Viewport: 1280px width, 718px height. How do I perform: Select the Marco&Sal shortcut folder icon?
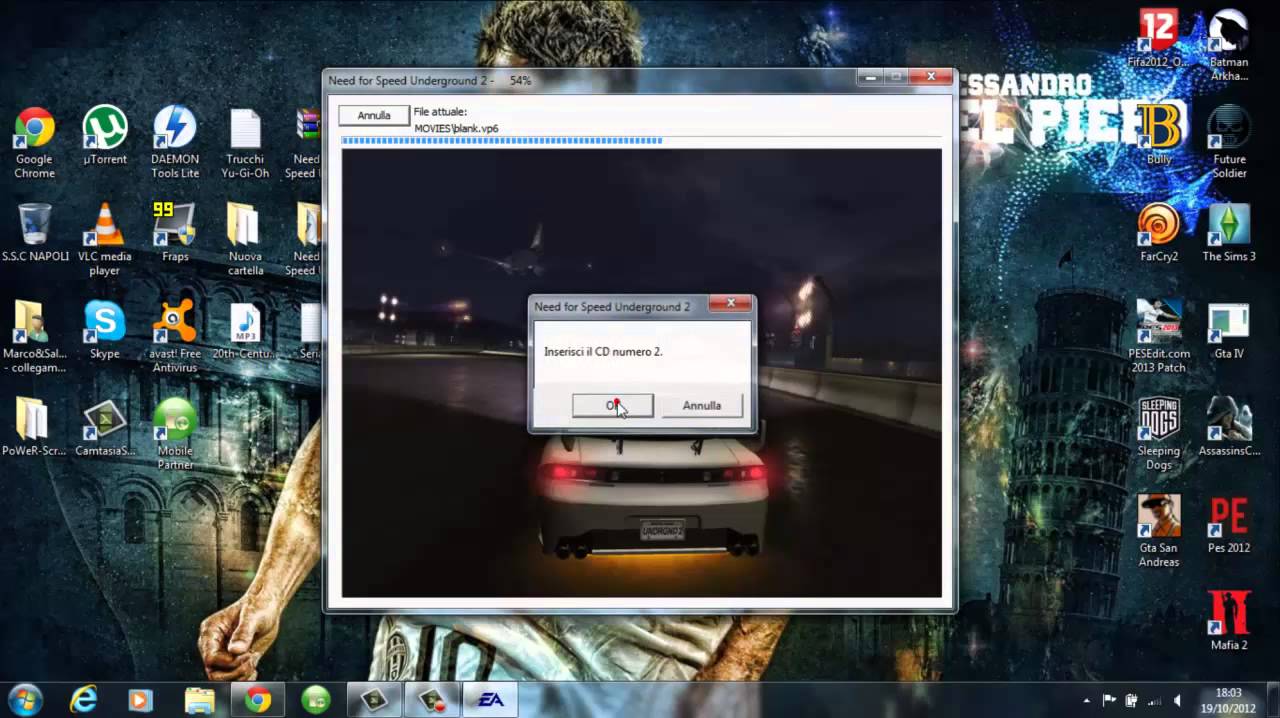[34, 337]
